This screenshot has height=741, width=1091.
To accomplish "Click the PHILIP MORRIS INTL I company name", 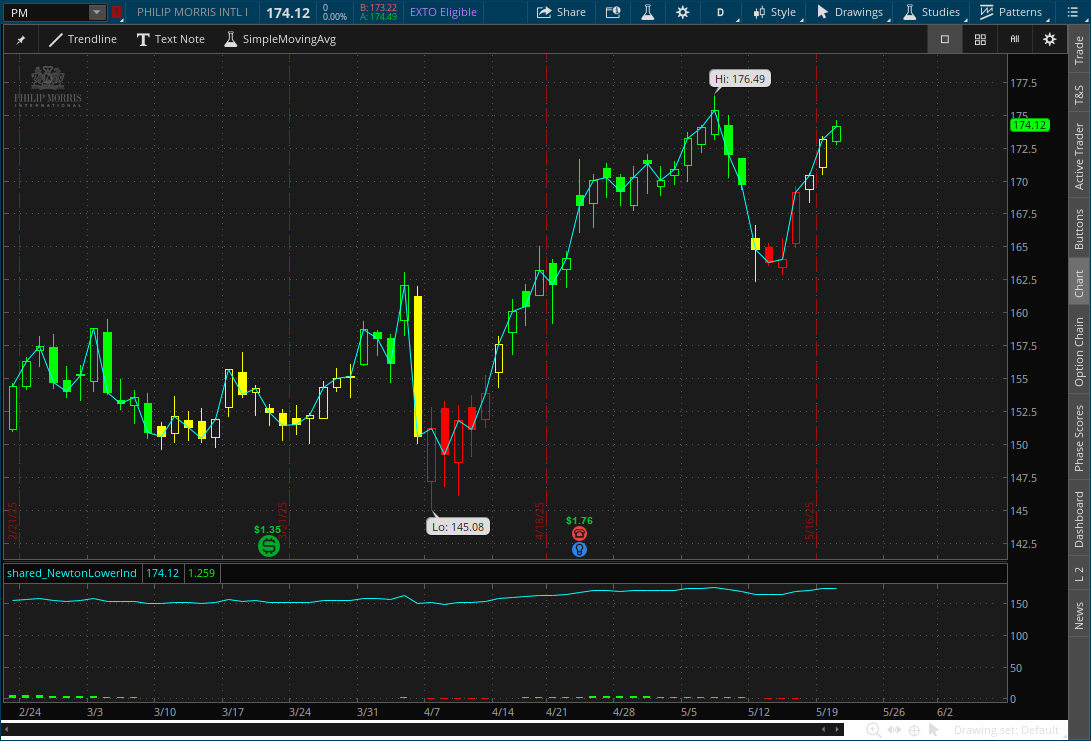I will [192, 13].
